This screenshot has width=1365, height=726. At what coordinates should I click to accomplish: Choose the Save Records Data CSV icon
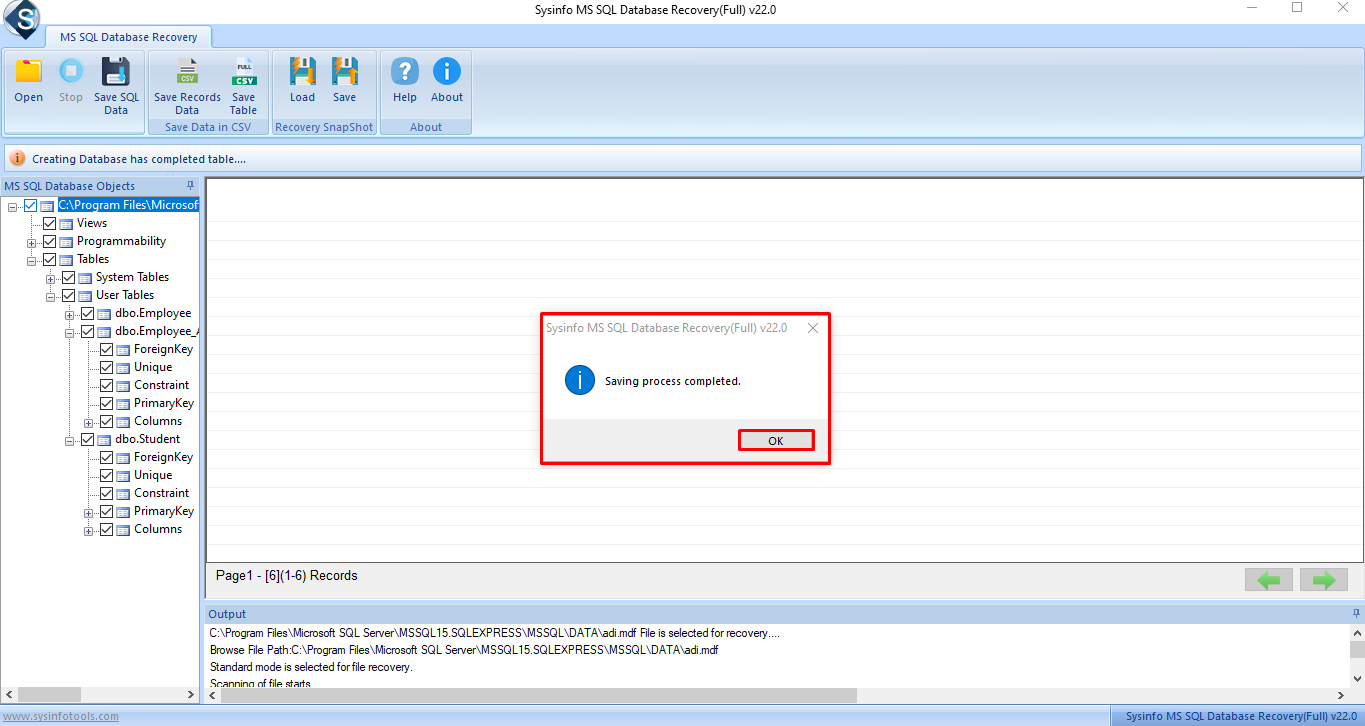click(187, 72)
